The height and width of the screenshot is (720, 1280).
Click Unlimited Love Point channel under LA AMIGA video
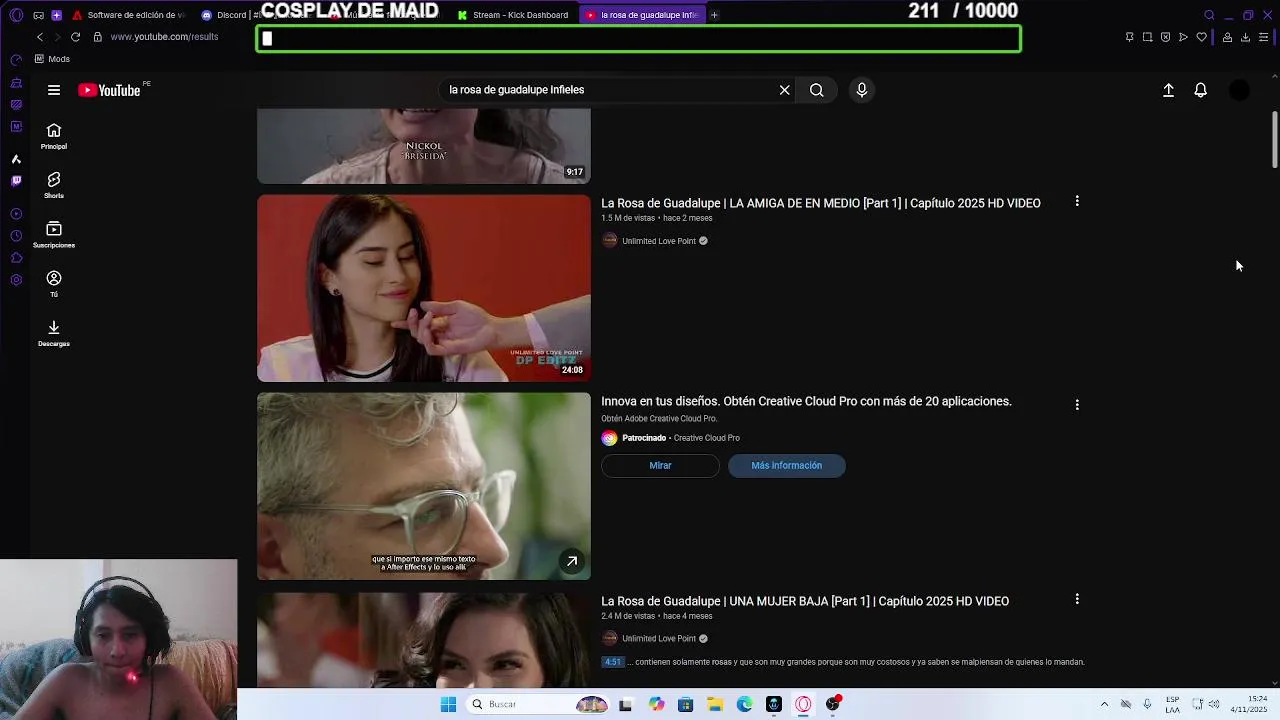[659, 241]
